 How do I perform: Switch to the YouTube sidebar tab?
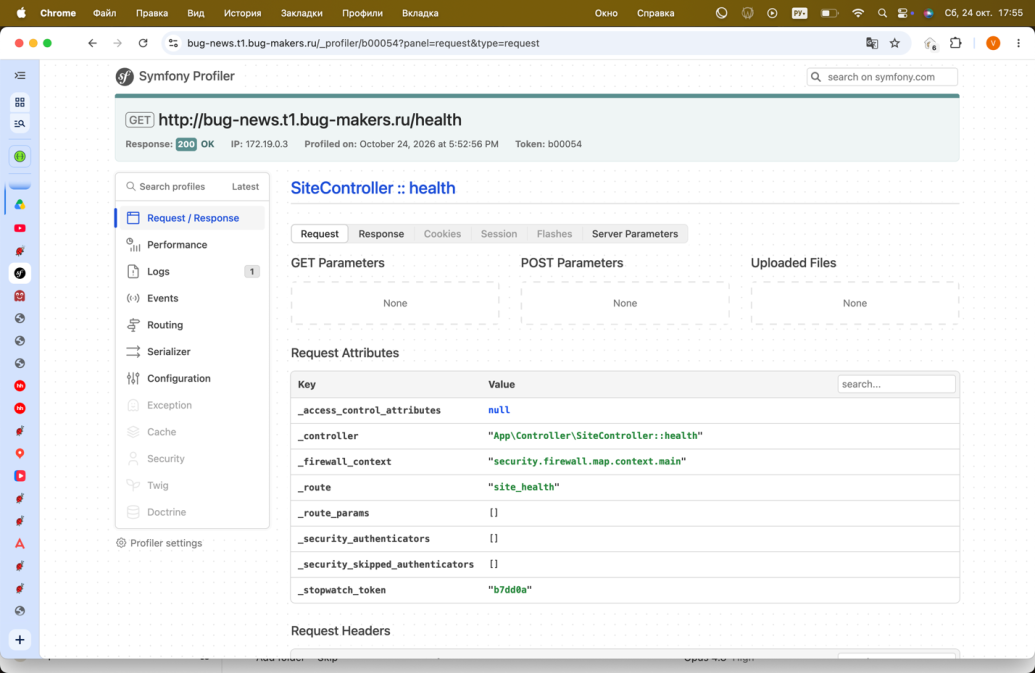[20, 228]
